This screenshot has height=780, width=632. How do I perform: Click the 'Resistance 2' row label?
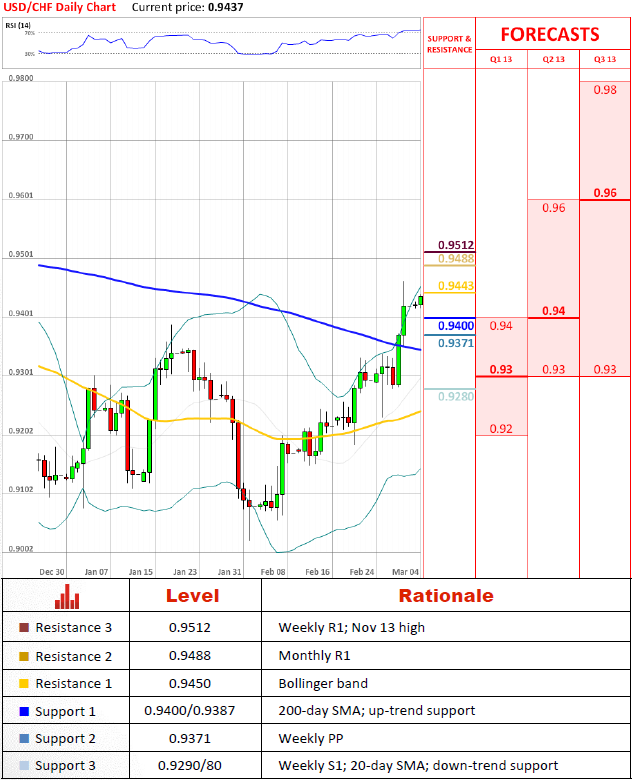point(74,657)
